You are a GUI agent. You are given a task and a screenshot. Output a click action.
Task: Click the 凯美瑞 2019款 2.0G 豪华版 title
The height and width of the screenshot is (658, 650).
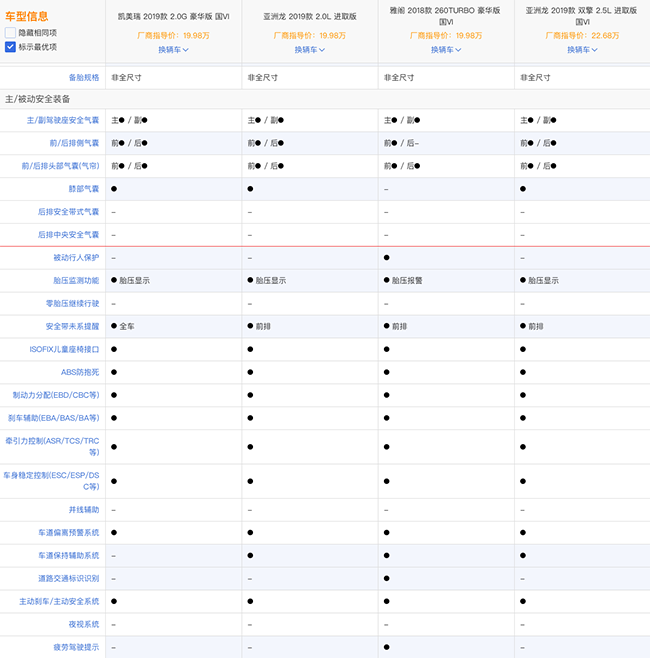point(173,16)
